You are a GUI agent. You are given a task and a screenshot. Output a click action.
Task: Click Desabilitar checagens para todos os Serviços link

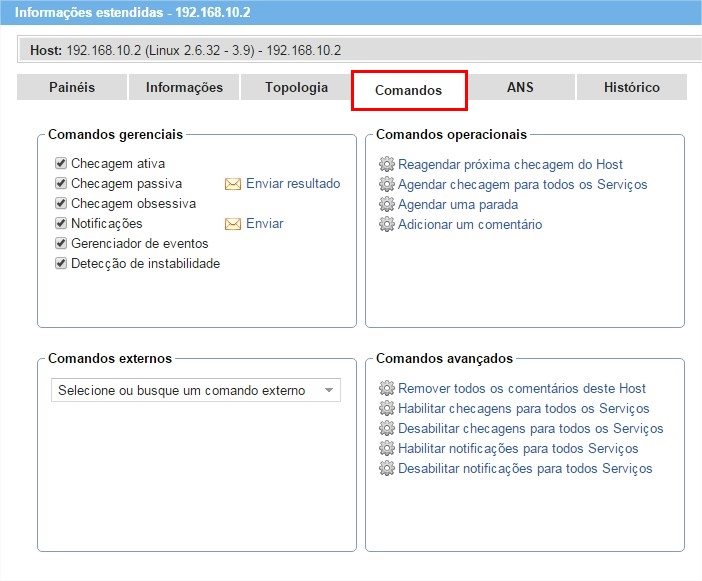tap(530, 428)
